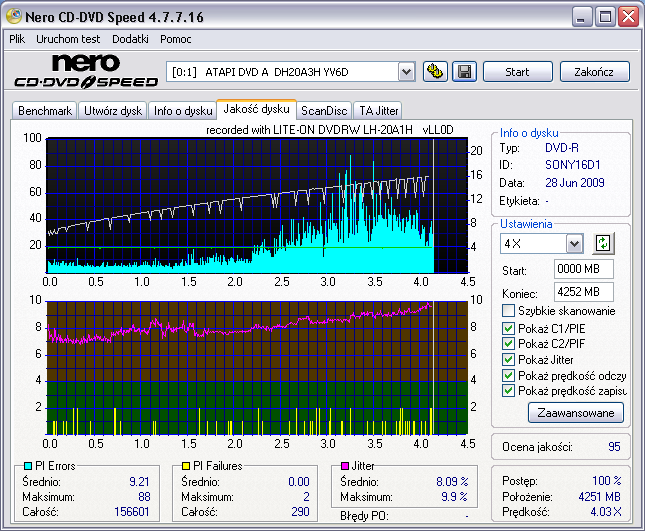Click the drive options icon beside drive selector
The height and width of the screenshot is (531, 645).
435,71
